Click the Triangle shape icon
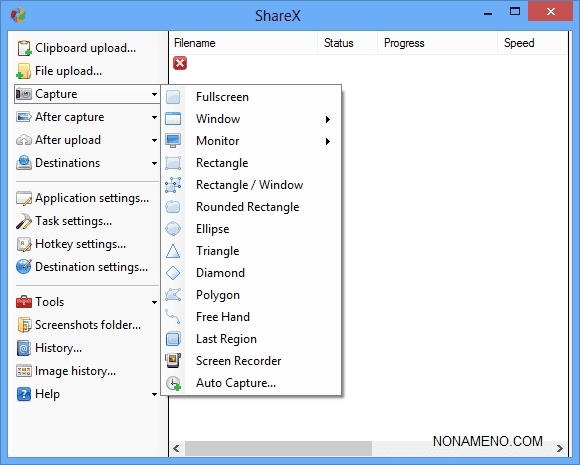This screenshot has width=580, height=465. [173, 251]
